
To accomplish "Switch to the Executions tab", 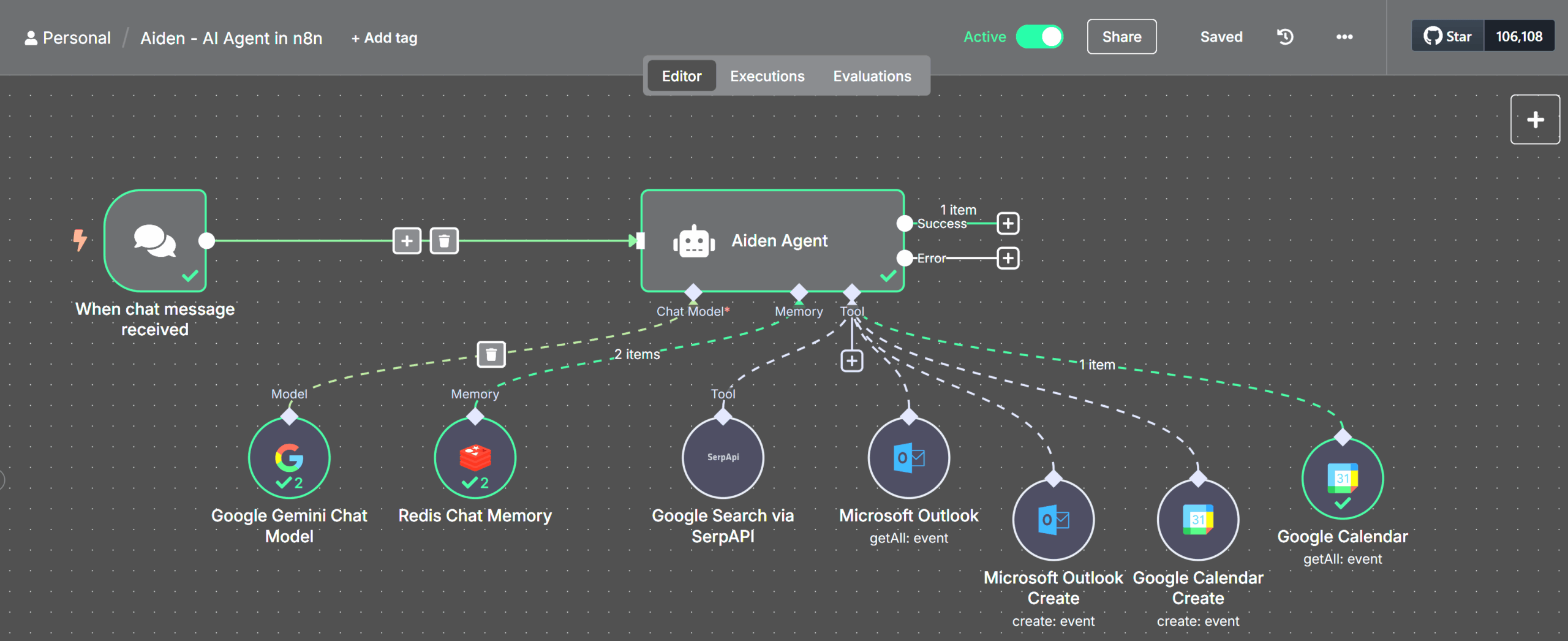I will coord(767,76).
